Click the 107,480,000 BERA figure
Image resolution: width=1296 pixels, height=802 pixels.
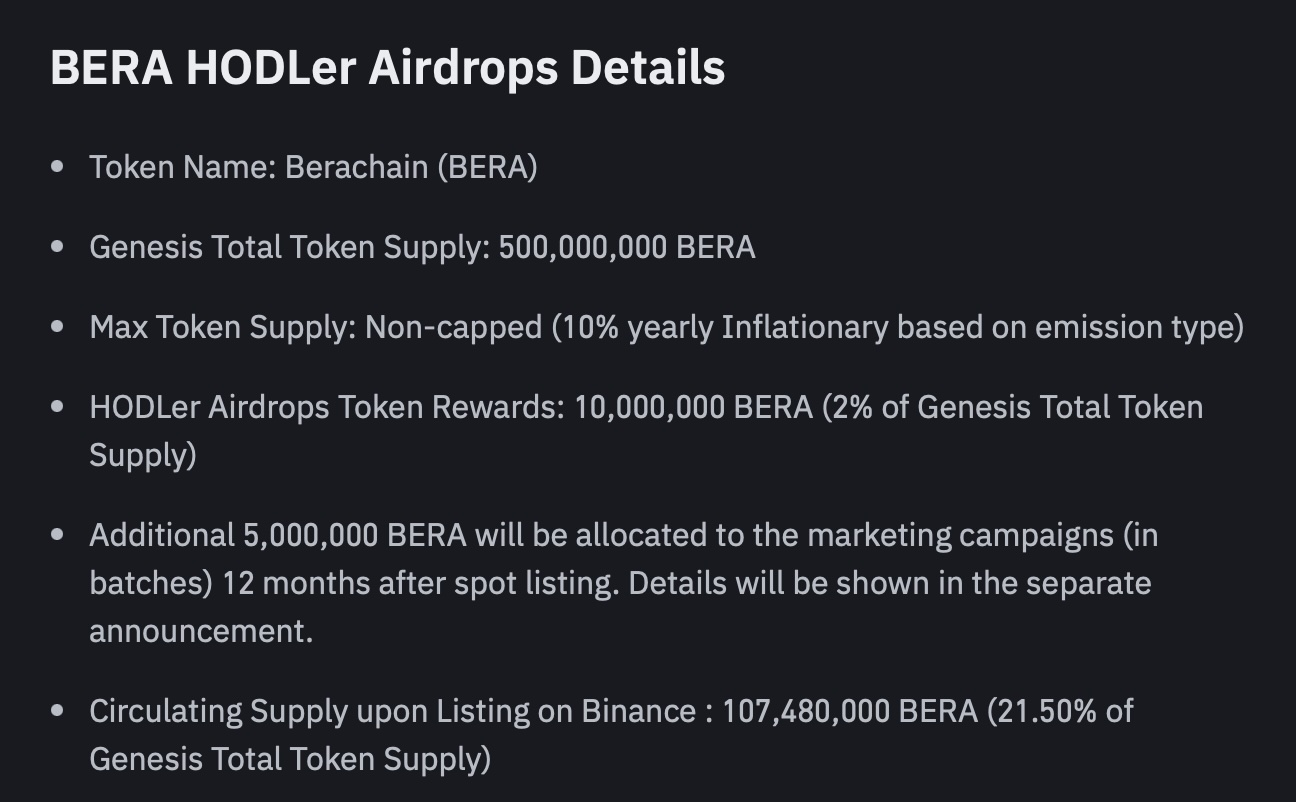tap(850, 711)
